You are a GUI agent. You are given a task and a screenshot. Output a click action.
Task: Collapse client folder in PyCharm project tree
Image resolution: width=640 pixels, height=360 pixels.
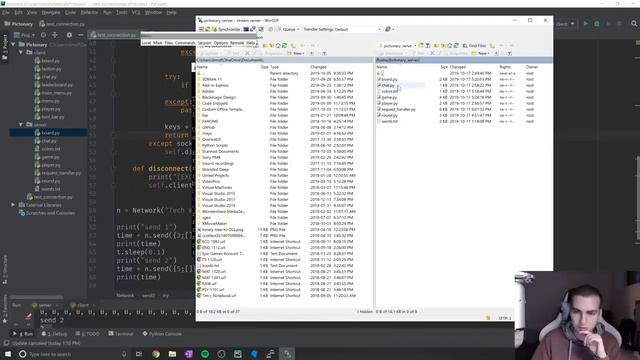pyautogui.click(x=21, y=53)
